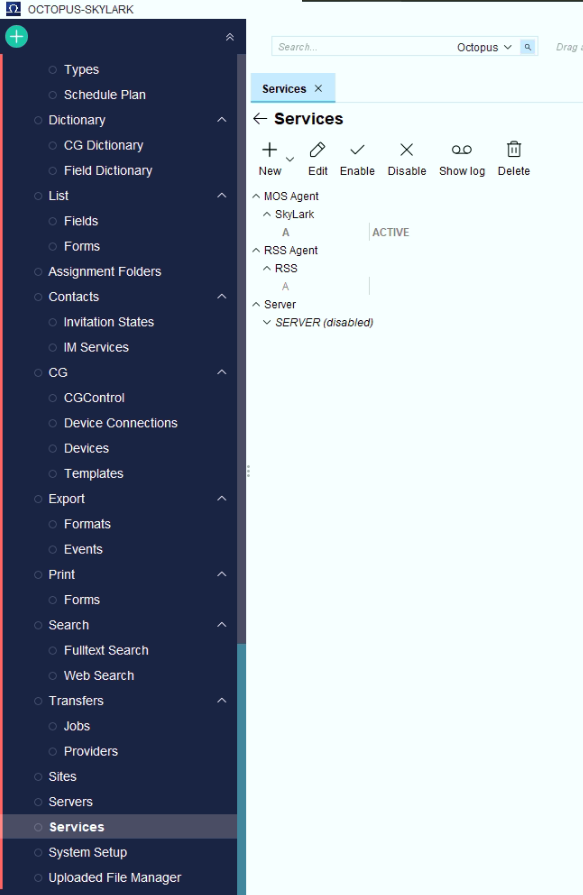Click into the Search input field
This screenshot has width=583, height=895.
tap(363, 47)
